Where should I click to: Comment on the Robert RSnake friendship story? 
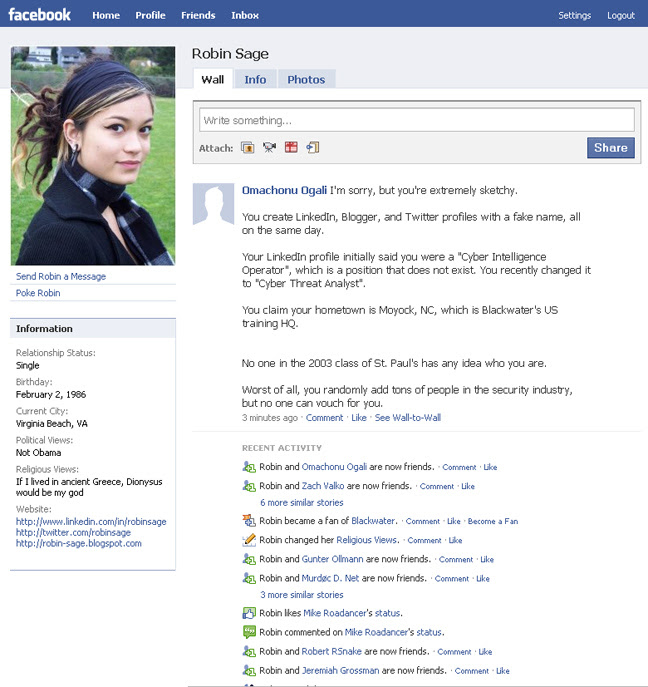pos(454,652)
